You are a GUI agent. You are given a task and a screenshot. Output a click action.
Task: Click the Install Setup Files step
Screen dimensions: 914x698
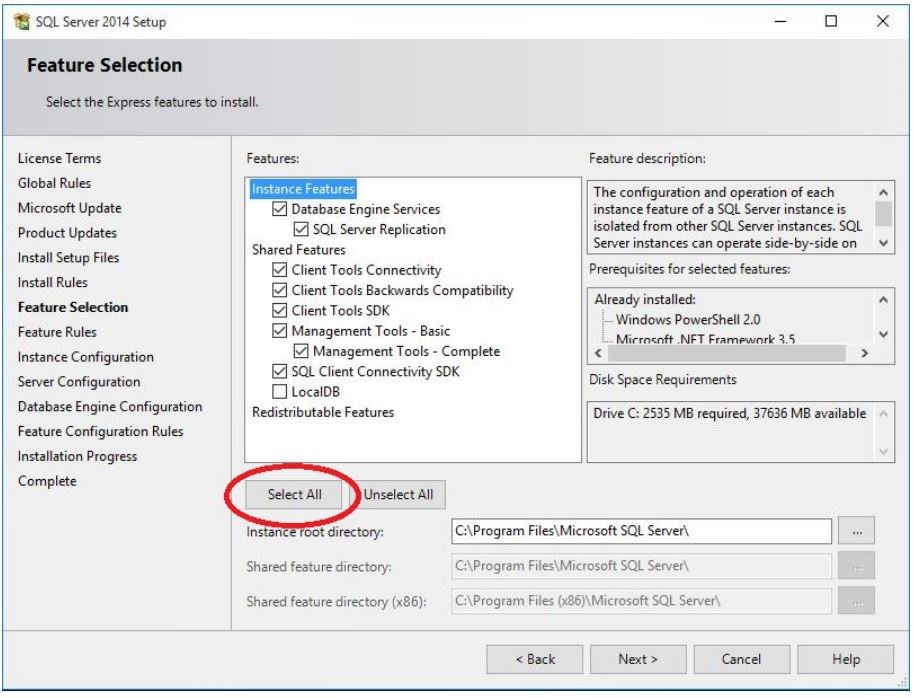tap(68, 258)
